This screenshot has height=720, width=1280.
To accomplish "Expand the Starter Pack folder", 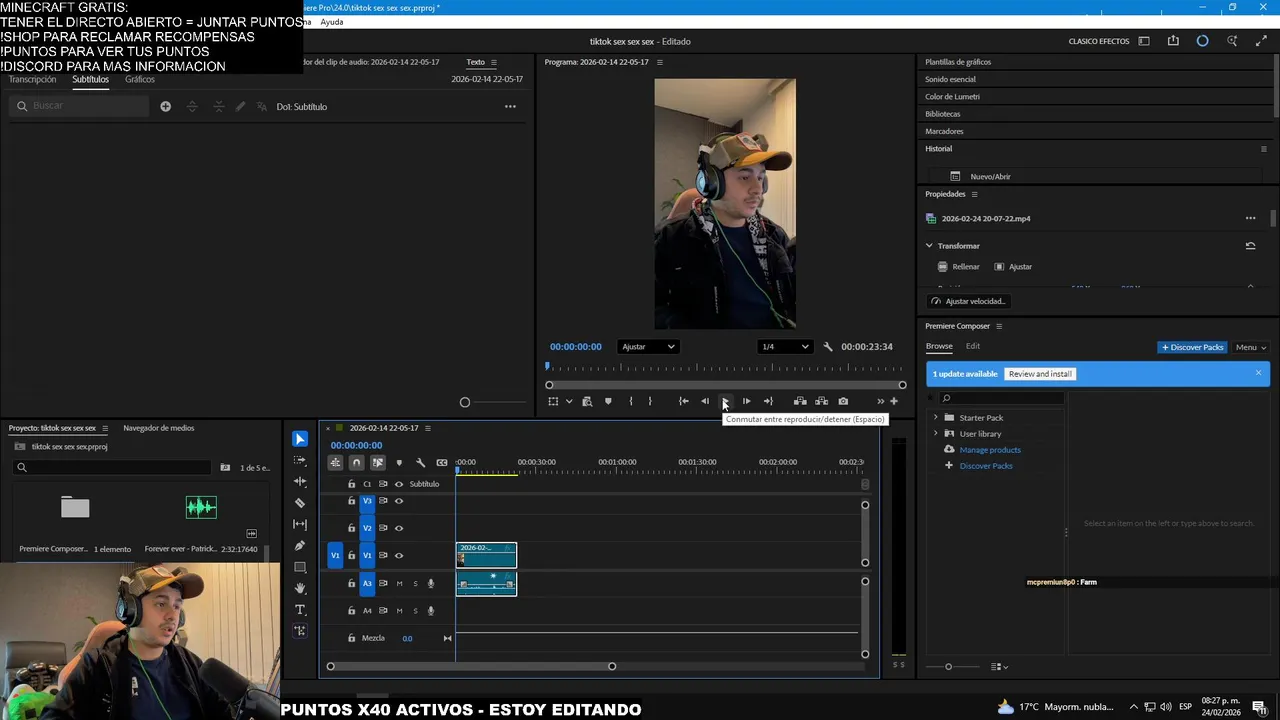I will point(936,417).
